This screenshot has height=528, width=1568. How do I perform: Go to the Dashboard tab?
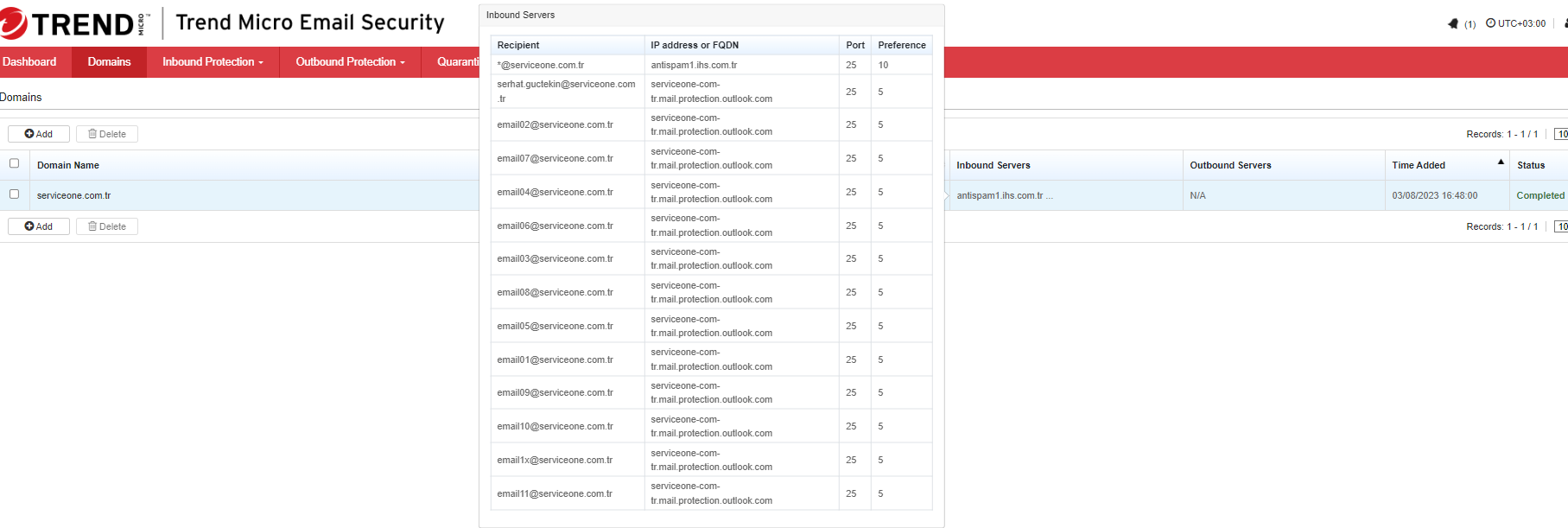pos(29,62)
